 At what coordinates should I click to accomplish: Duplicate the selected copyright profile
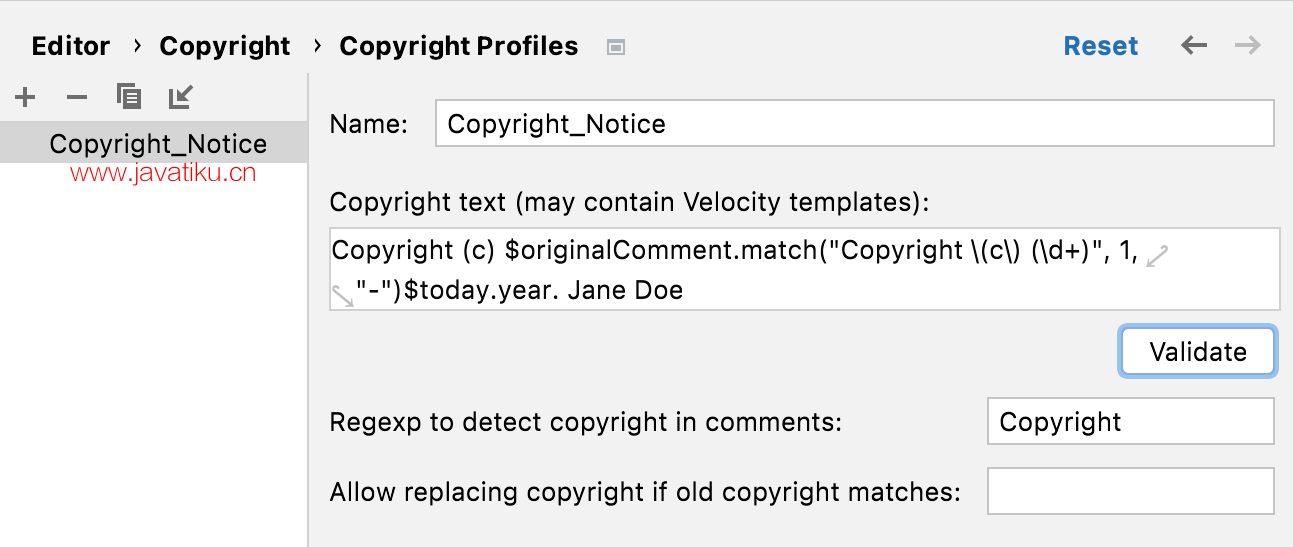[128, 96]
